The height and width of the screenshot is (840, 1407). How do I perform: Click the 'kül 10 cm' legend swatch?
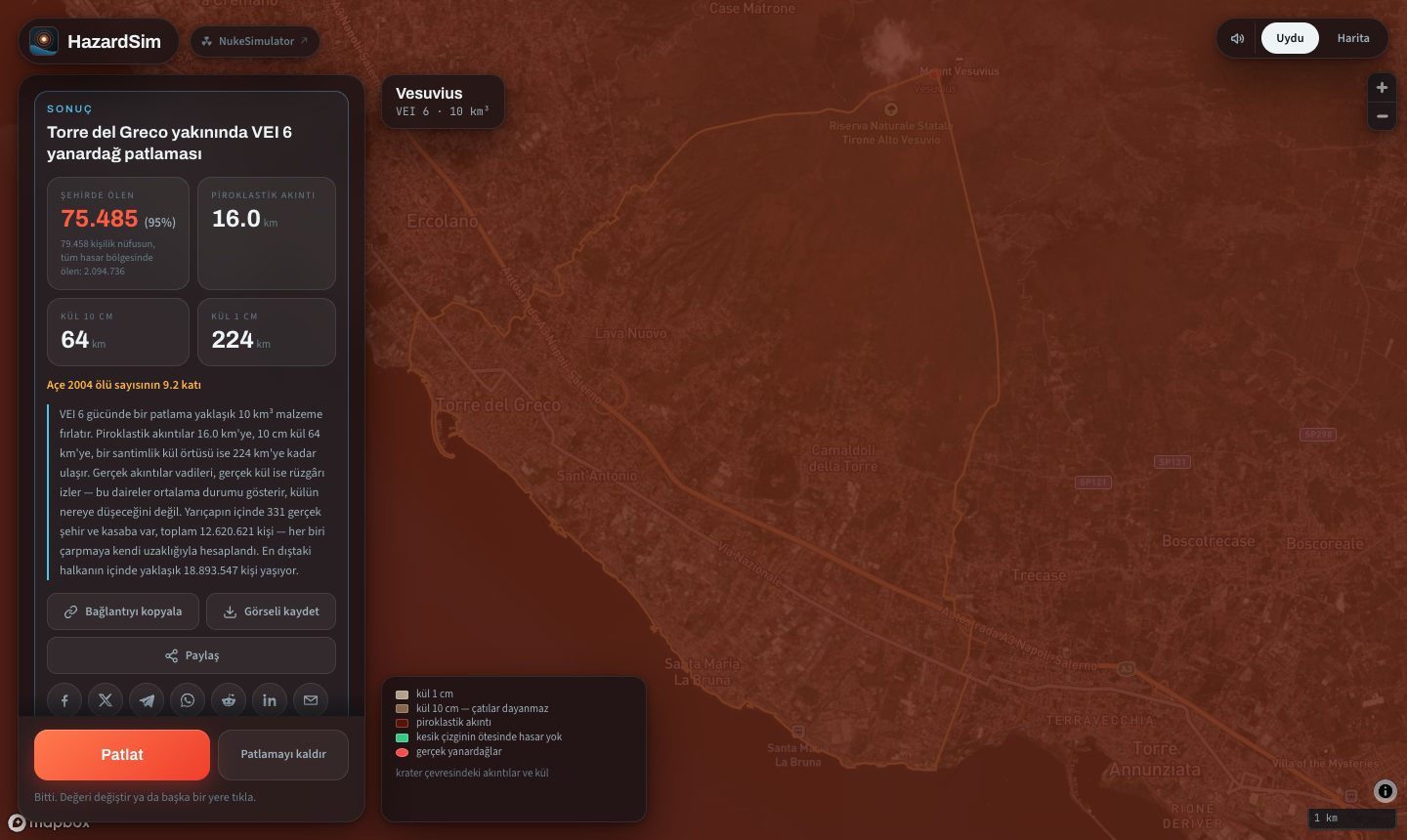point(402,709)
